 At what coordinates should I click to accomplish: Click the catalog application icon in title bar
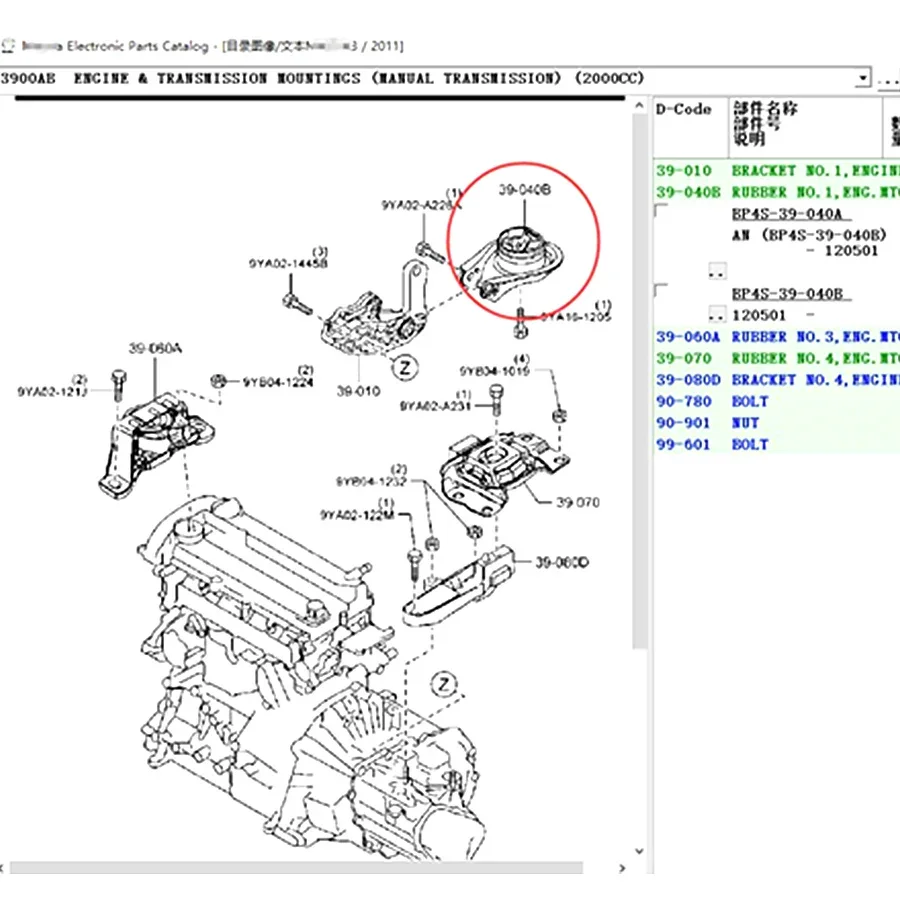tap(8, 45)
